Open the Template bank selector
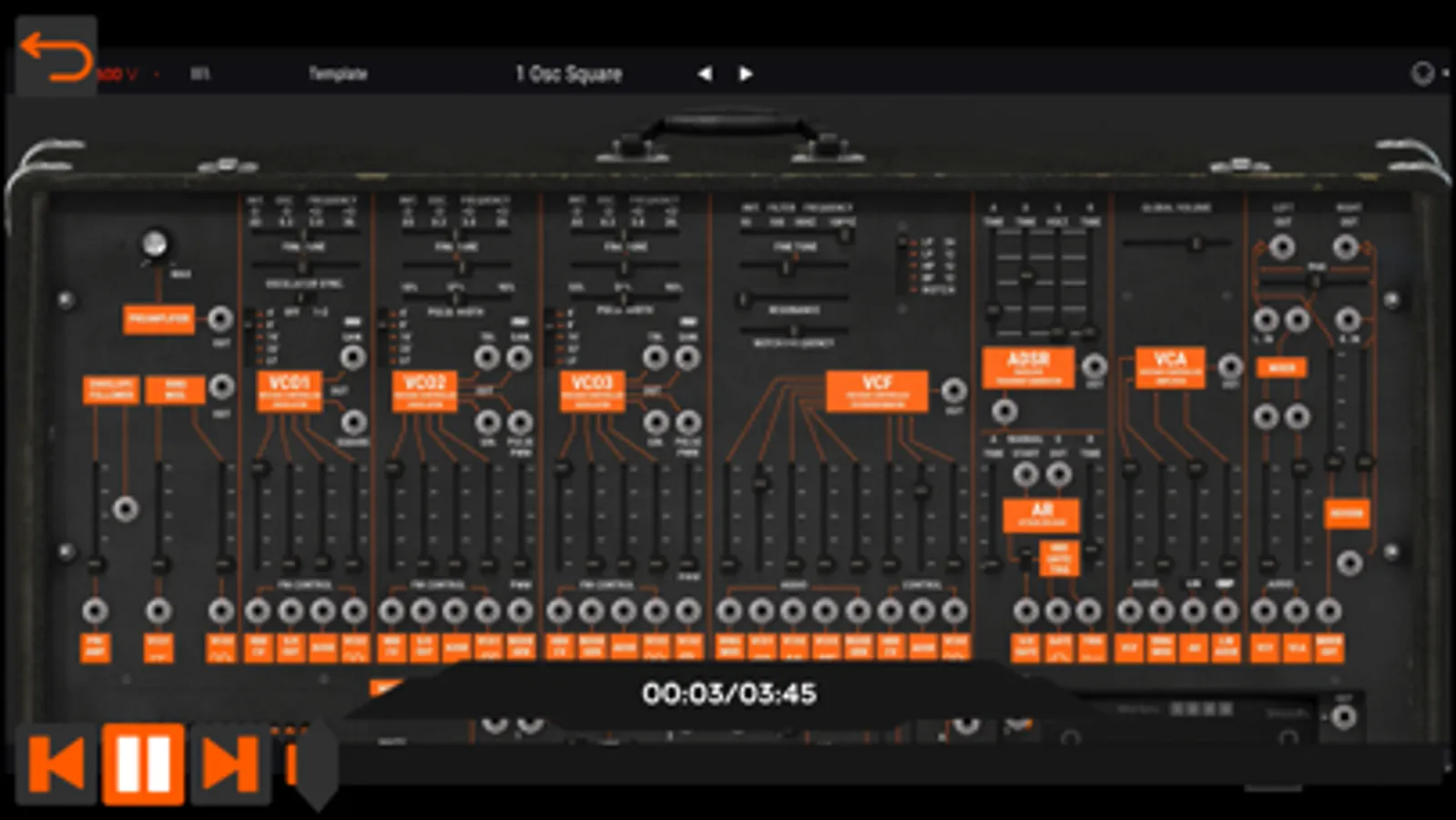This screenshot has height=820, width=1456. pos(338,74)
